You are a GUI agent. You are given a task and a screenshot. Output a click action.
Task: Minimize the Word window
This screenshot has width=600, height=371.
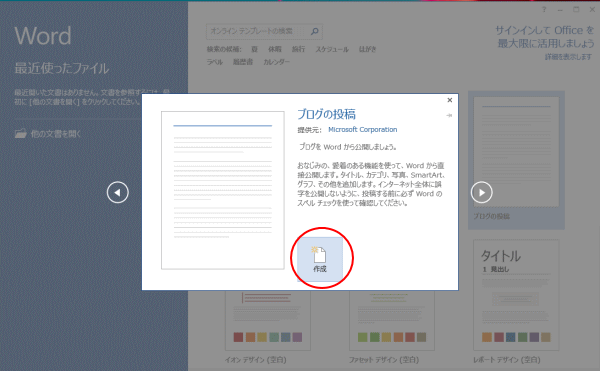[560, 10]
